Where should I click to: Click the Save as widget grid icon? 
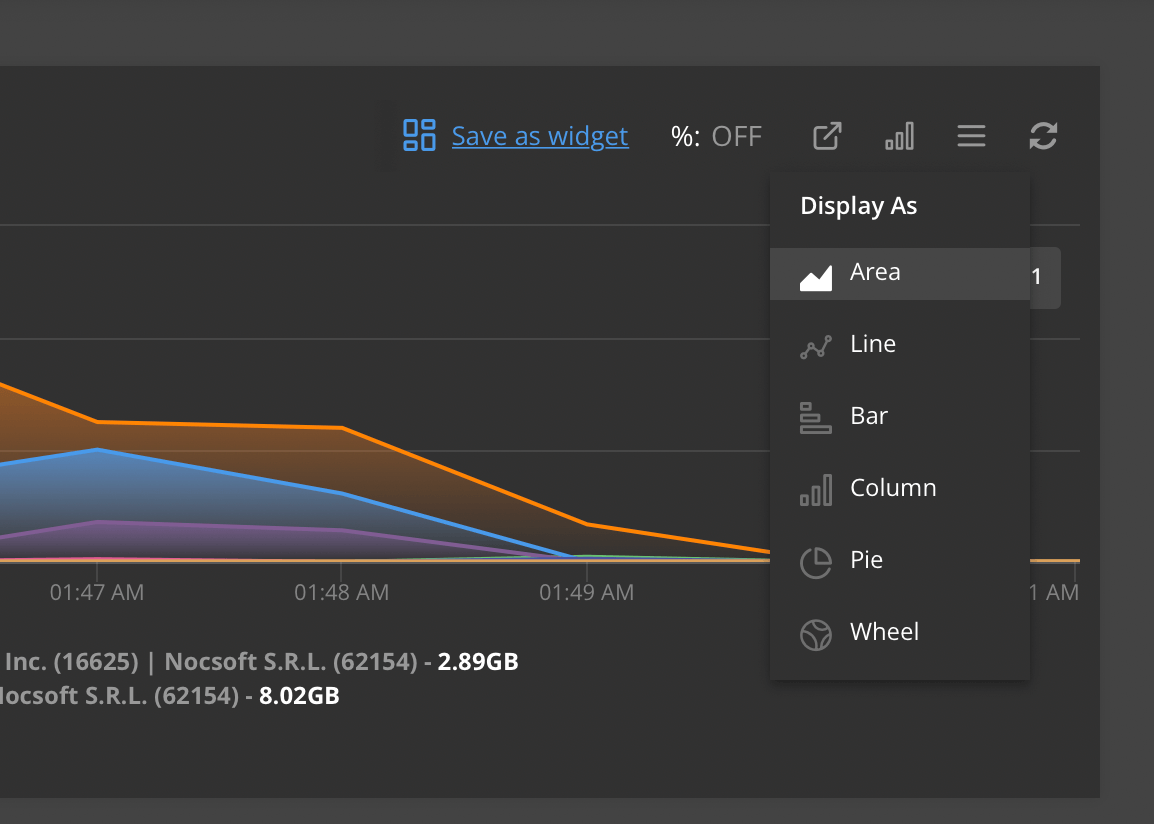click(419, 135)
